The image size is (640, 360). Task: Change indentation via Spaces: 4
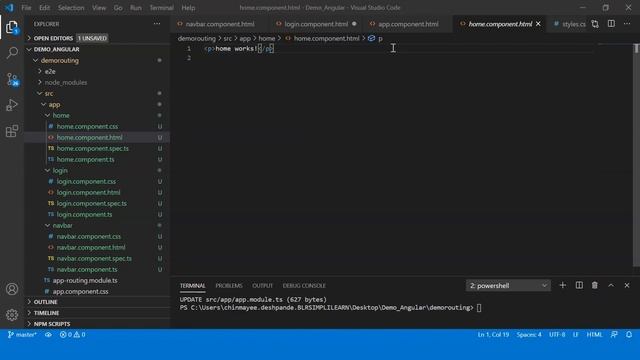[x=529, y=335]
